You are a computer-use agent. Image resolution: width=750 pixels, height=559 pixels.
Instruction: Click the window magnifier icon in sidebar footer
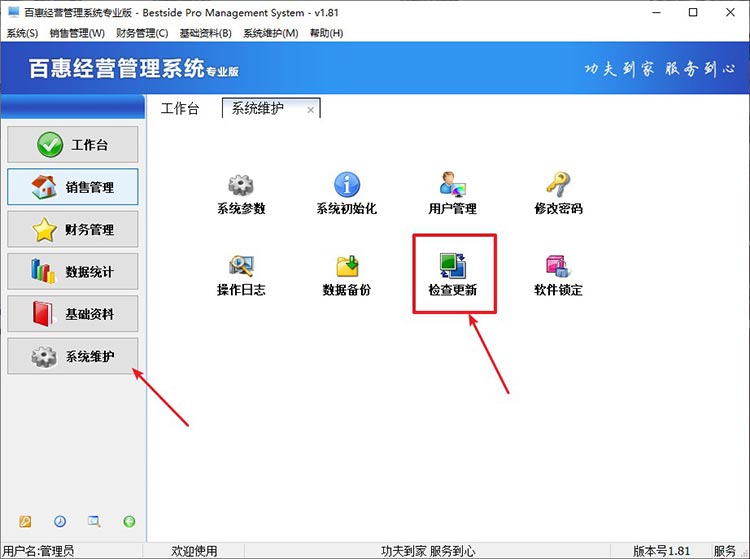click(94, 521)
